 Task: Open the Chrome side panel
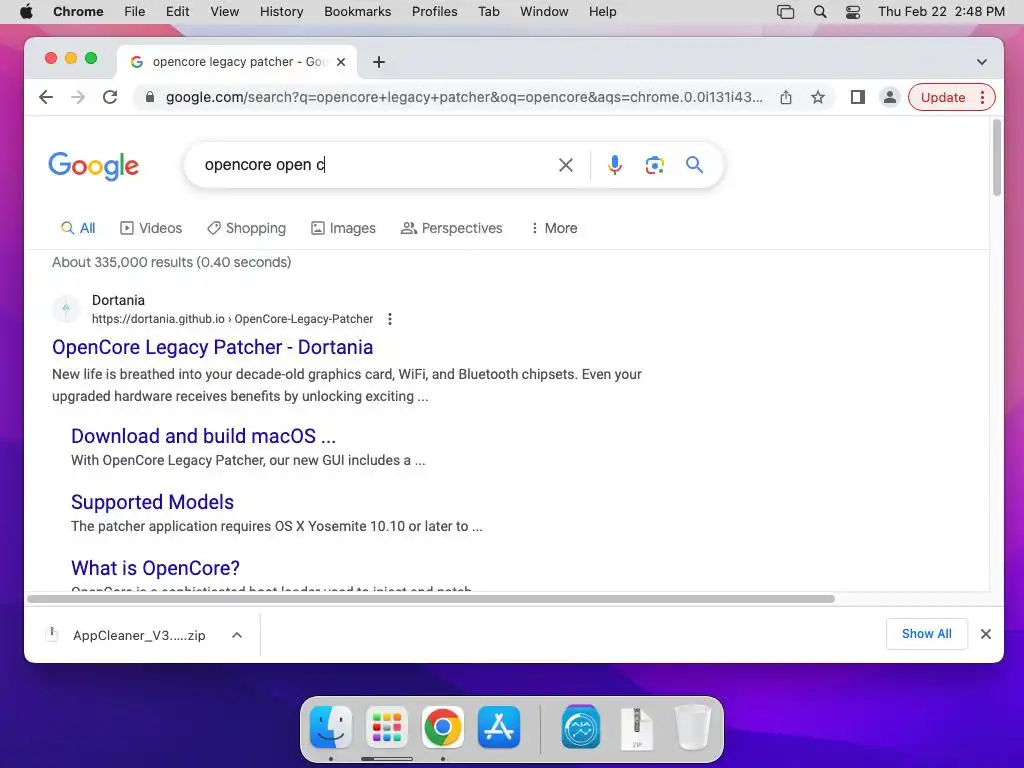pos(857,97)
